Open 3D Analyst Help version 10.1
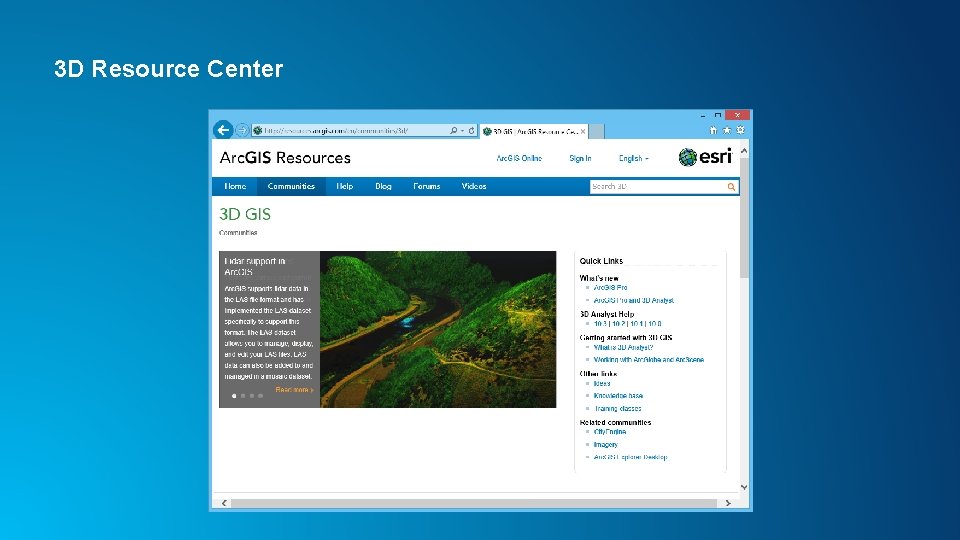960x540 pixels. [637, 324]
